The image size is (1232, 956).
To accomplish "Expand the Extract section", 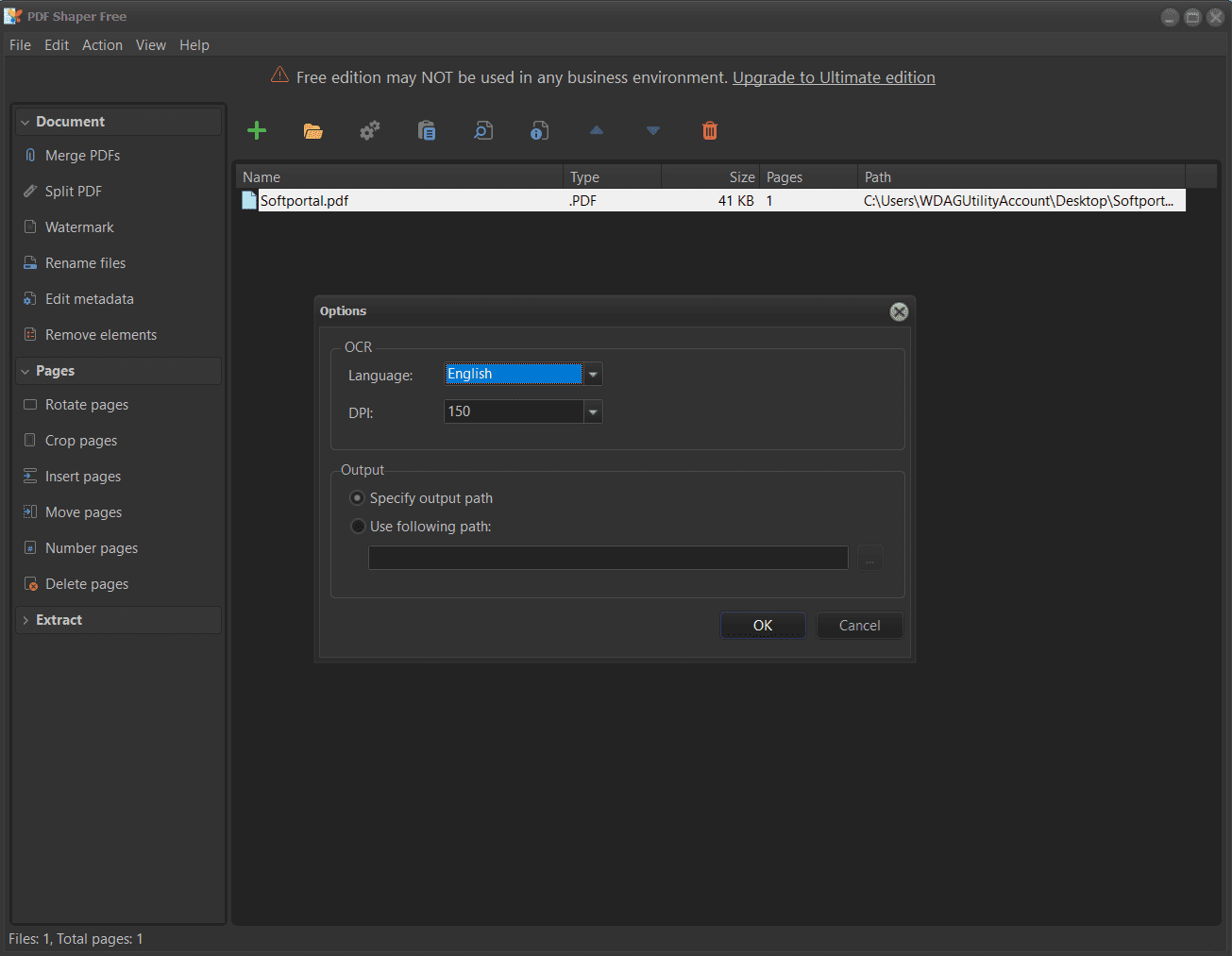I will tap(25, 620).
